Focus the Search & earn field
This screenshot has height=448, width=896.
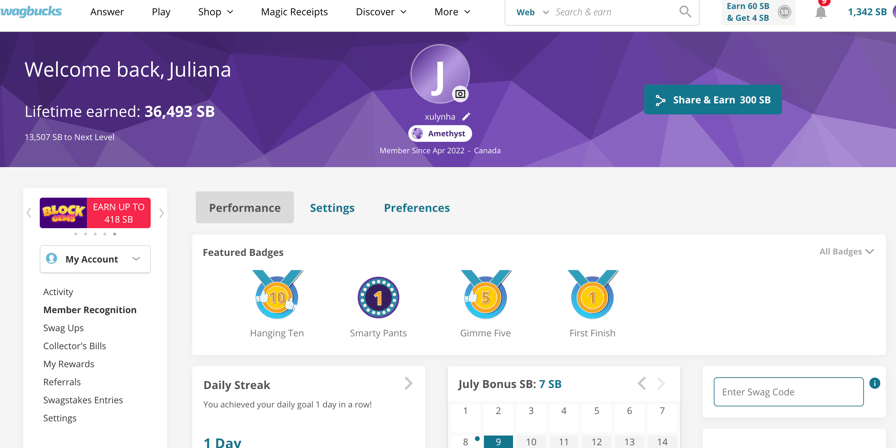pos(614,12)
